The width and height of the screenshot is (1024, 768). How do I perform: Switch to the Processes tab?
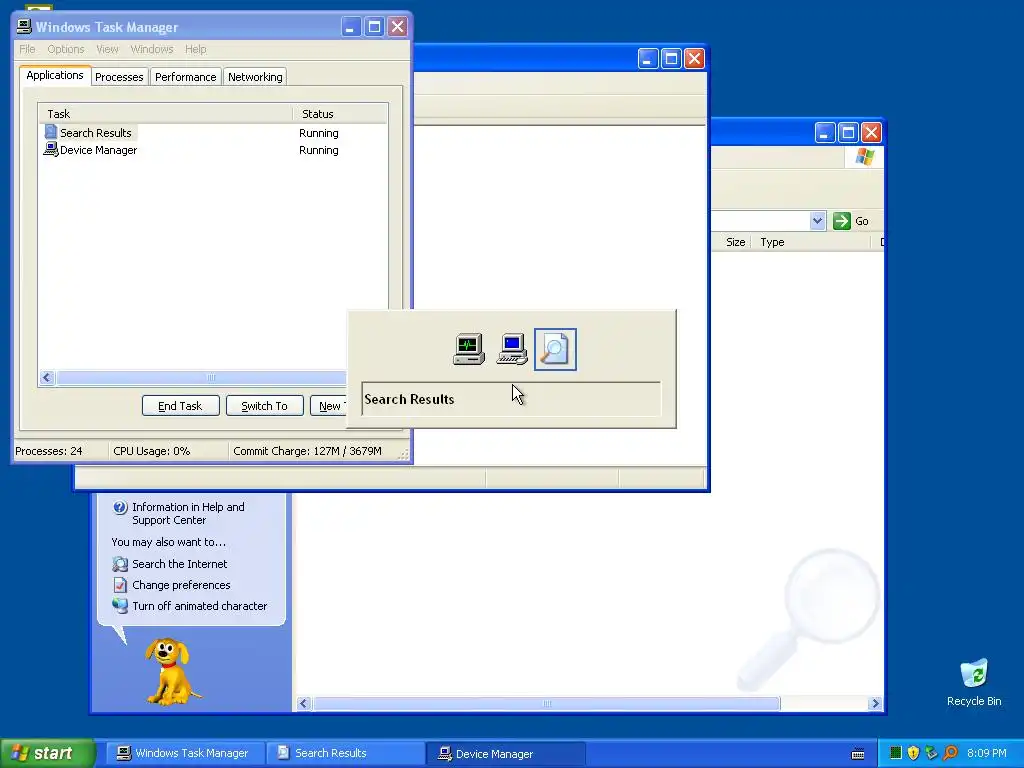pos(119,77)
